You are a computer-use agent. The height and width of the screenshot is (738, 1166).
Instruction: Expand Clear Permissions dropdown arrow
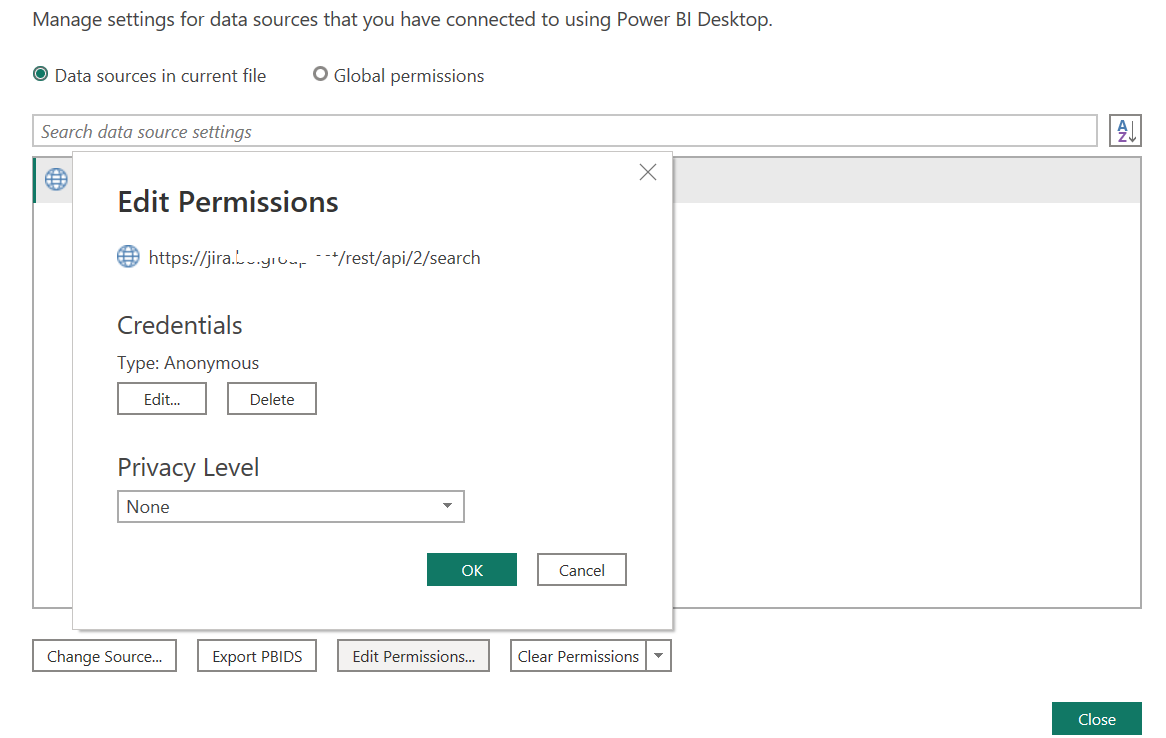[x=658, y=656]
